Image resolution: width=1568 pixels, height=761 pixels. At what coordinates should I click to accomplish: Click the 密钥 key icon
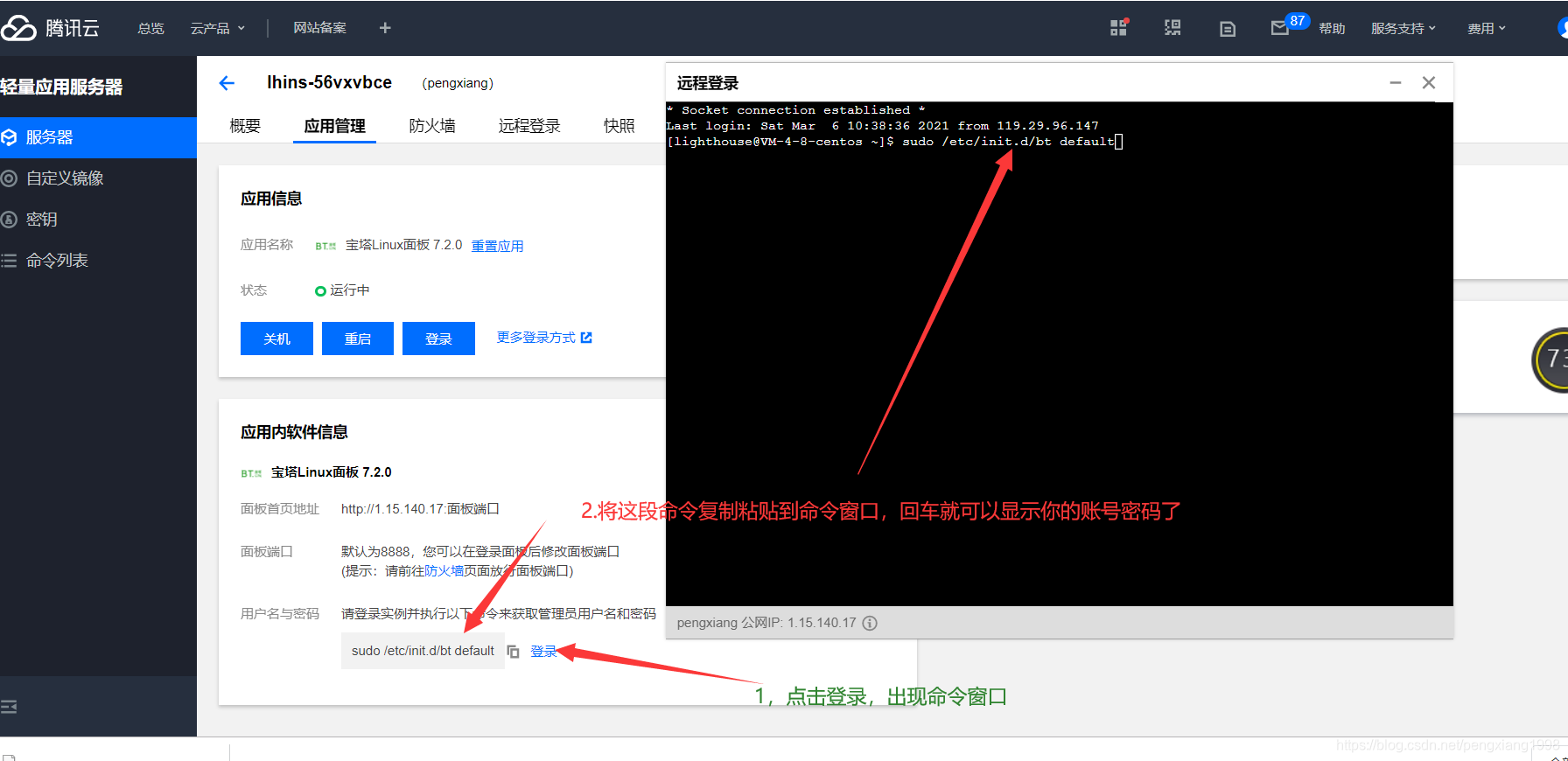pyautogui.click(x=10, y=220)
